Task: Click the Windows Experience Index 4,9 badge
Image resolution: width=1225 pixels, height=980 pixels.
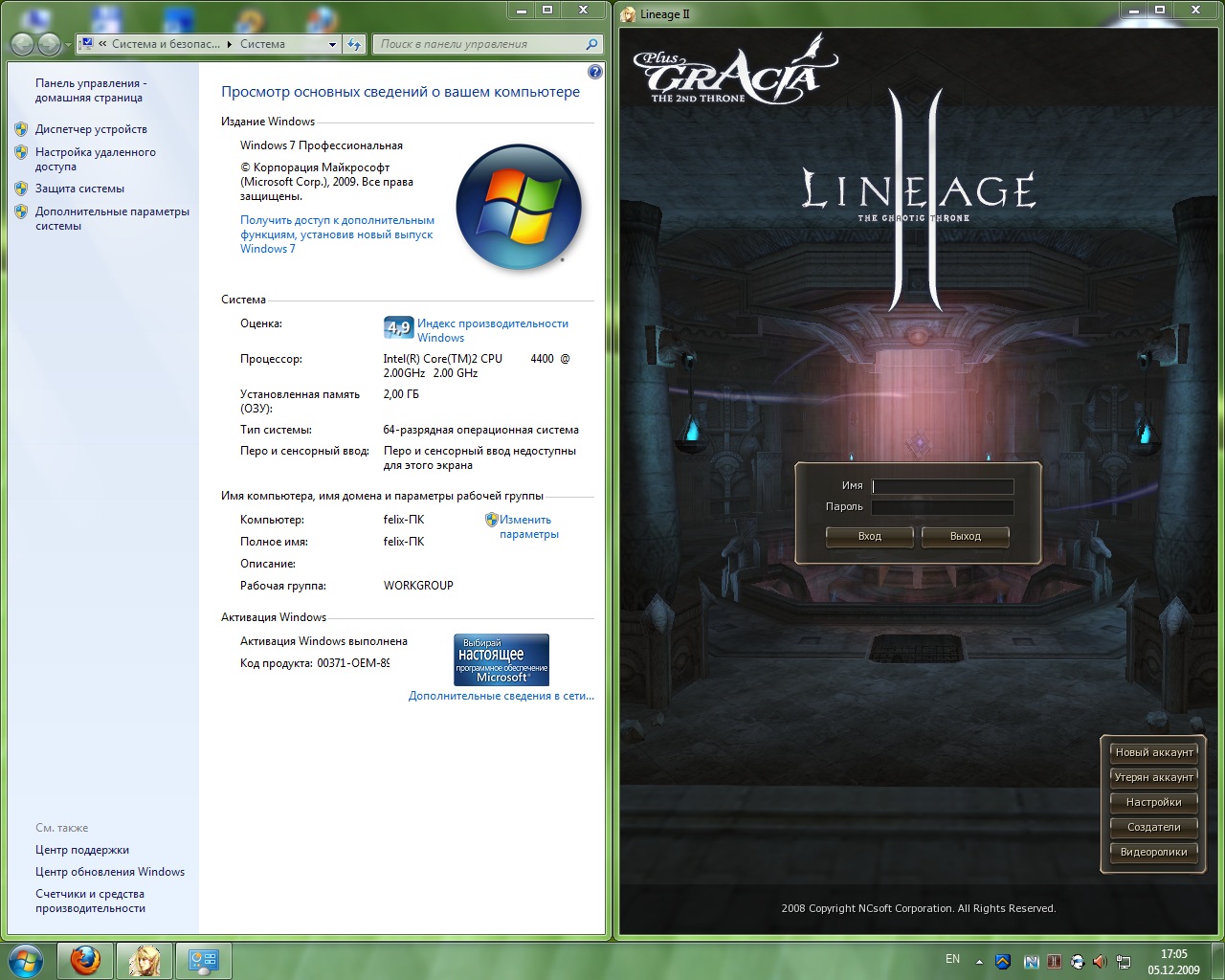Action: [398, 328]
